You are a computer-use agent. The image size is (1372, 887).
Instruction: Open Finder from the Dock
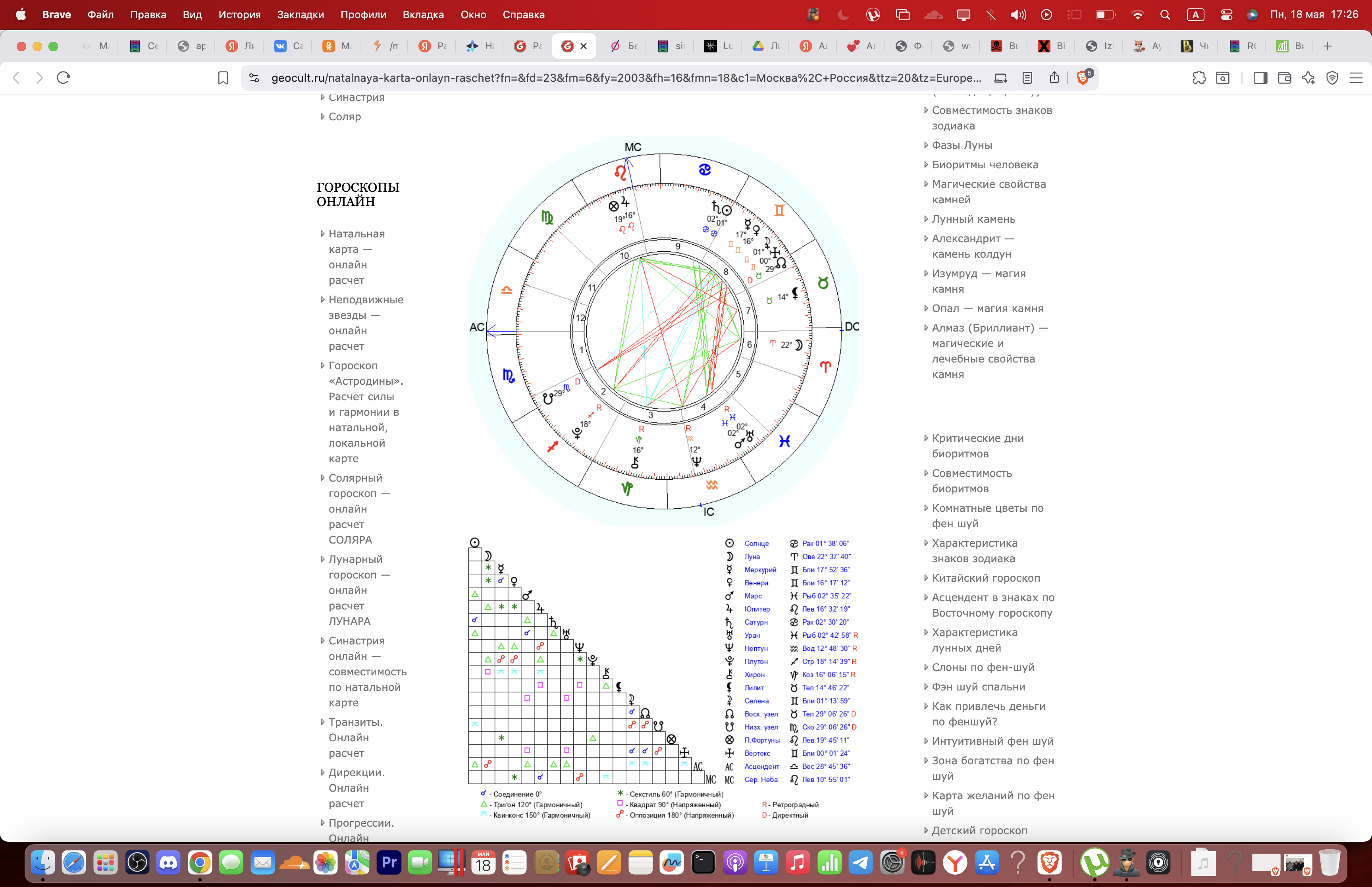(42, 862)
